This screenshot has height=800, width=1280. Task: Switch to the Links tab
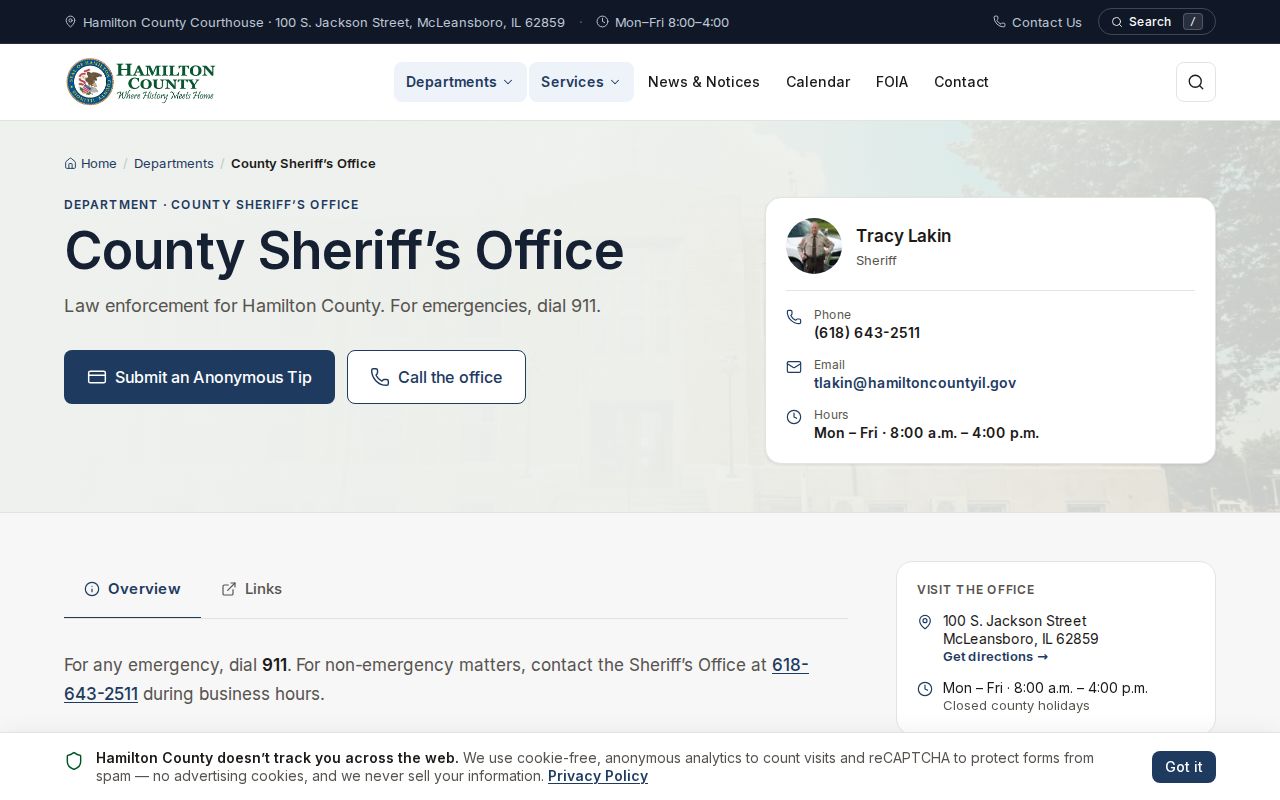coord(252,589)
